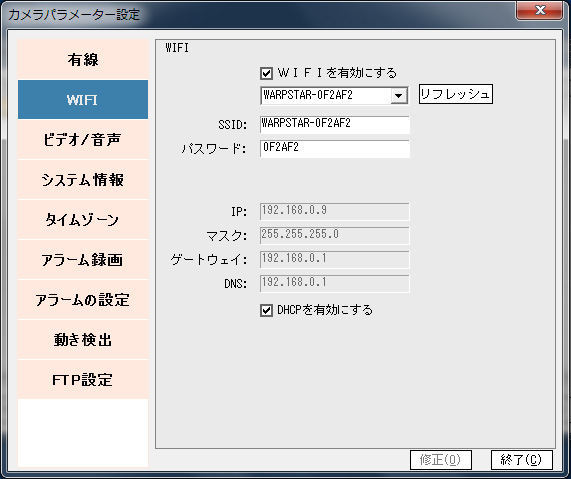
Task: Click the network combo box text WARPSTAR-0F2AF2
Action: click(x=308, y=95)
